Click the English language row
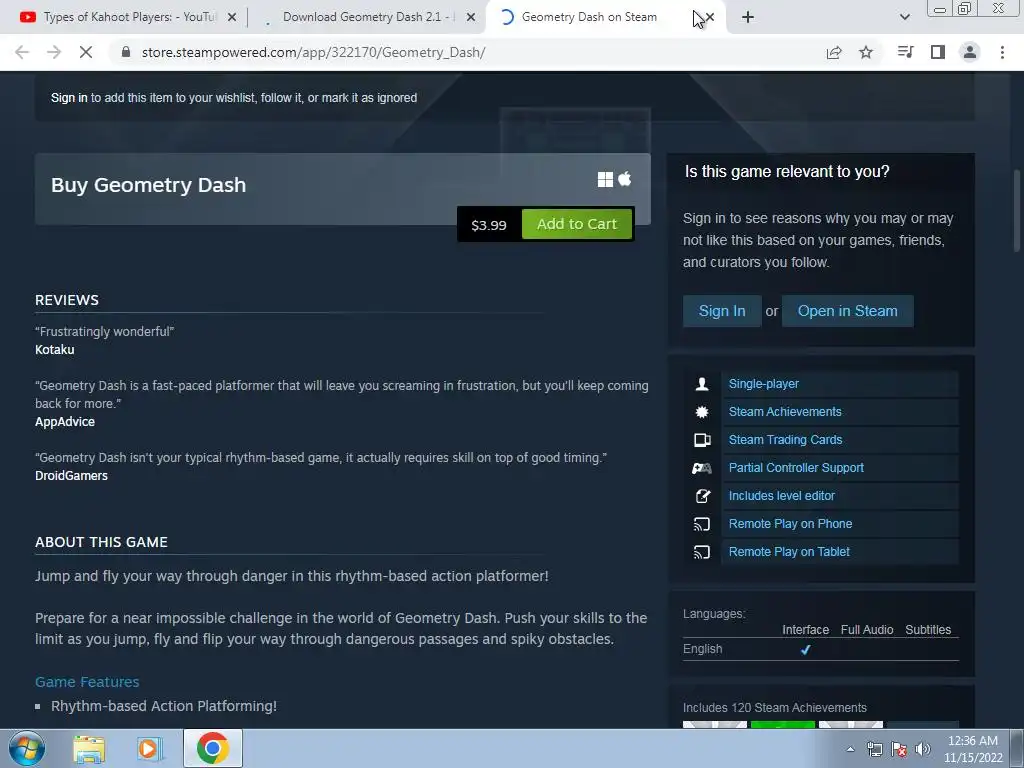This screenshot has width=1024, height=768. [x=820, y=649]
